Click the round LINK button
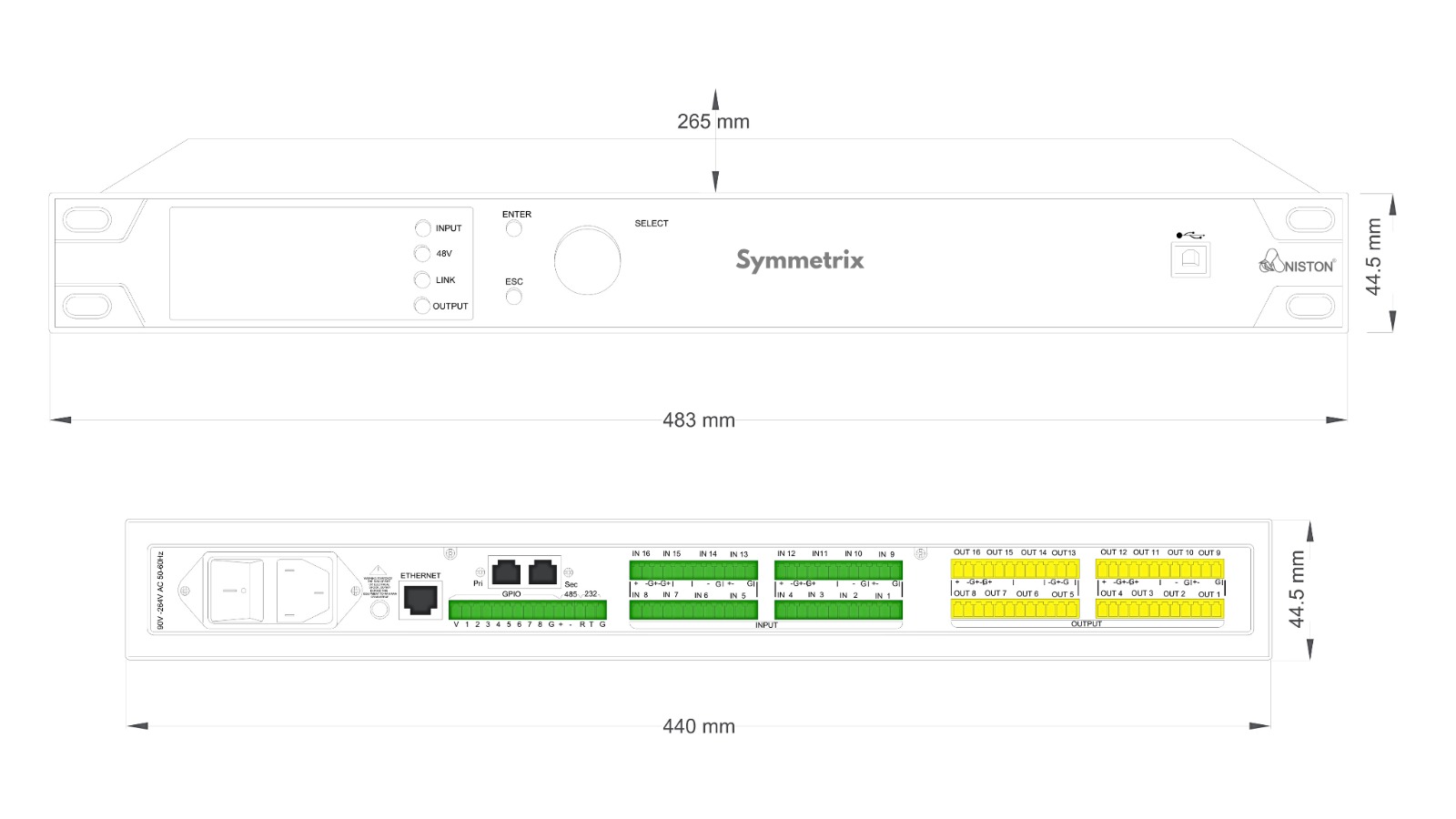The height and width of the screenshot is (819, 1456). 422,280
